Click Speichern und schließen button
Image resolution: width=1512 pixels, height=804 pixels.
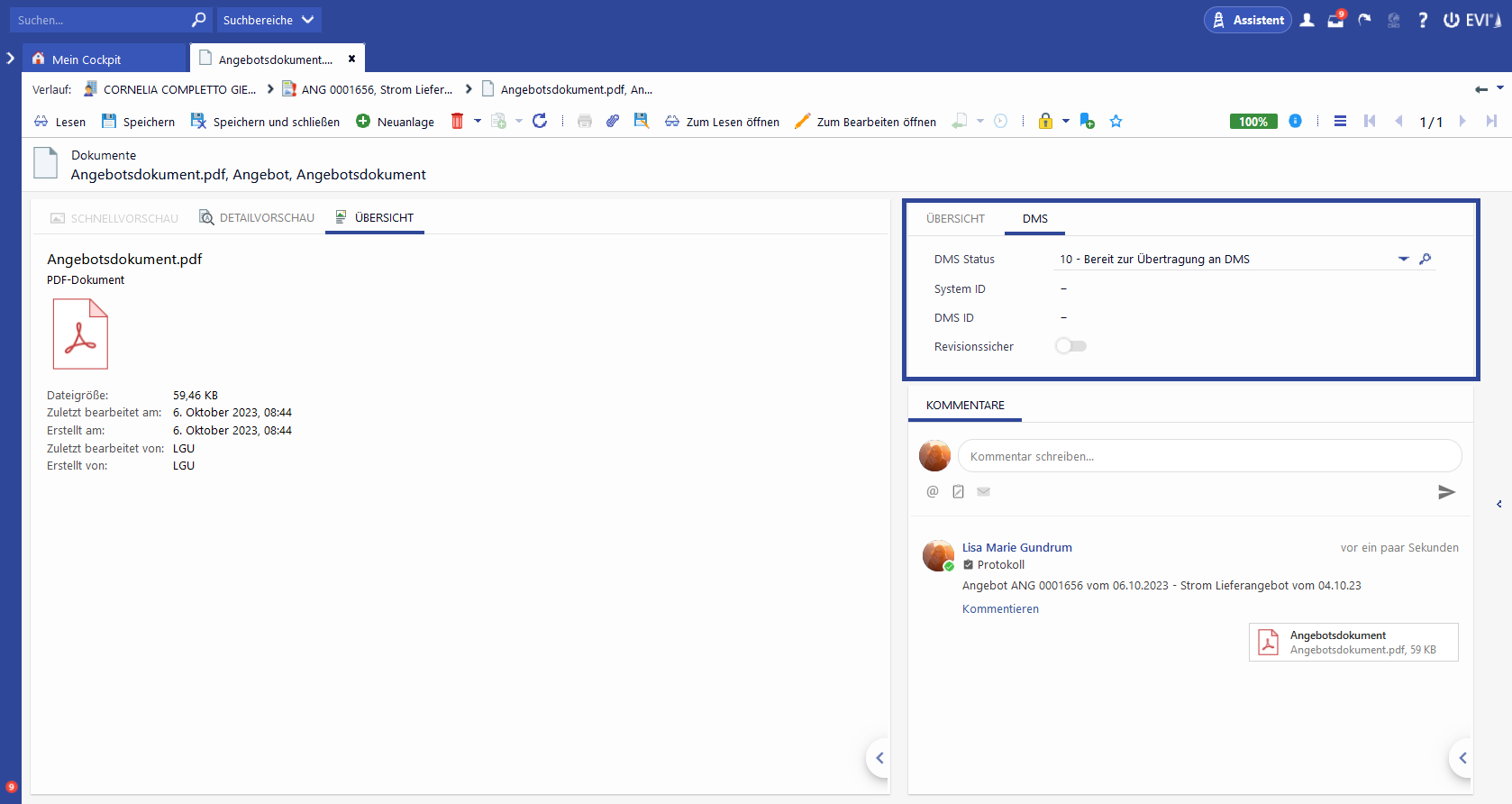266,122
